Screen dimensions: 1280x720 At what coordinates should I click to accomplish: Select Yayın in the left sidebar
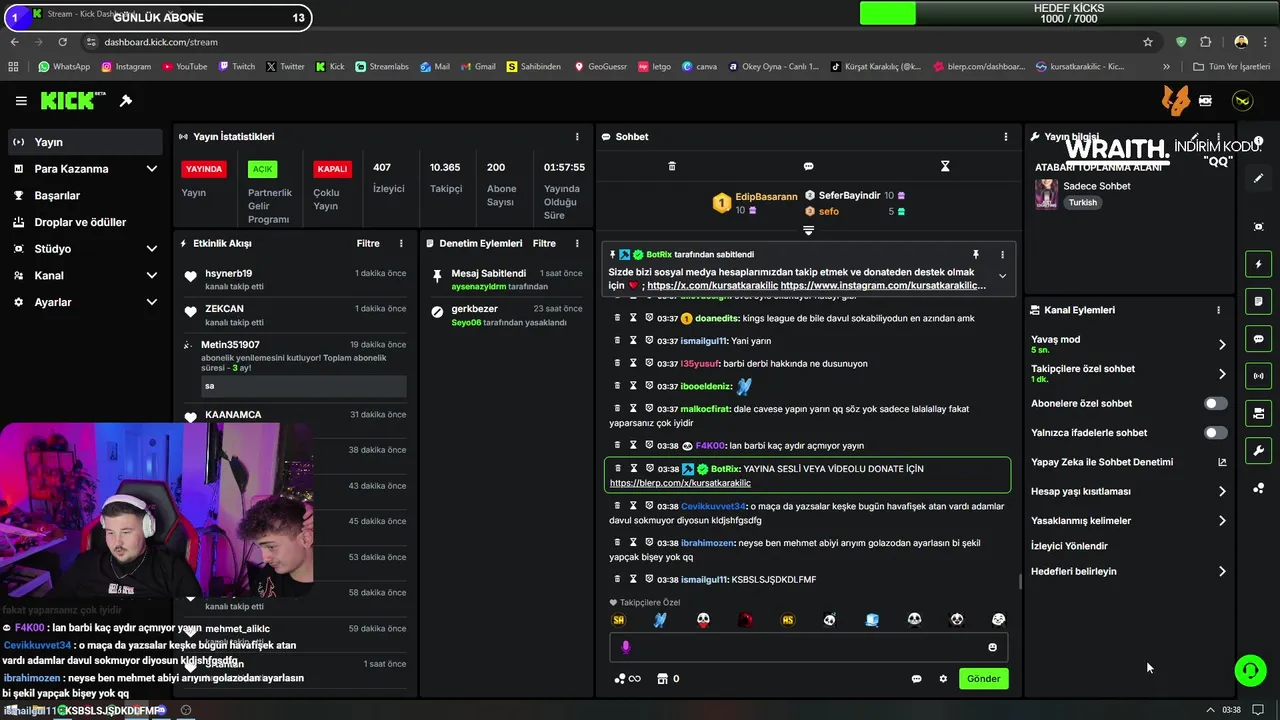(x=86, y=142)
